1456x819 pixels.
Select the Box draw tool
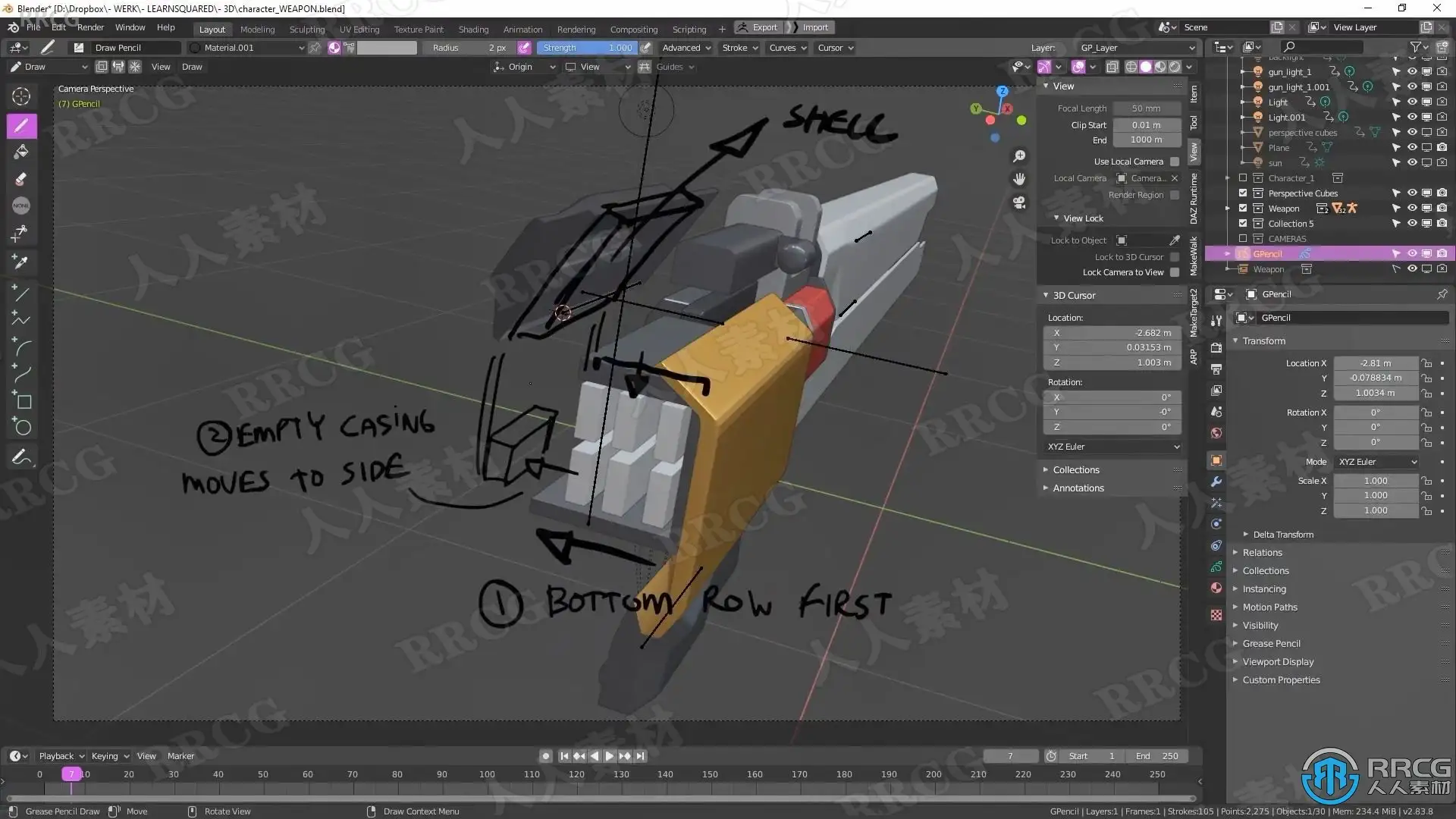(21, 401)
